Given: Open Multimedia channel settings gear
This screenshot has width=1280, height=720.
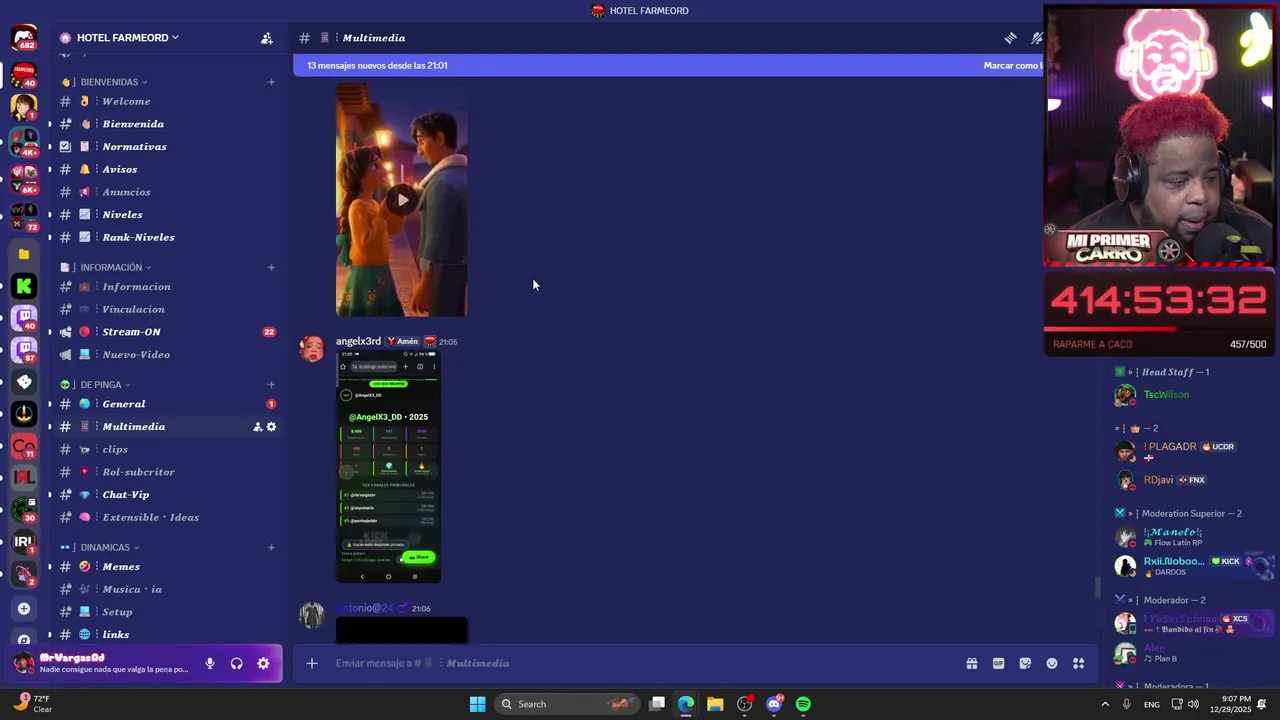Looking at the screenshot, I should [271, 427].
